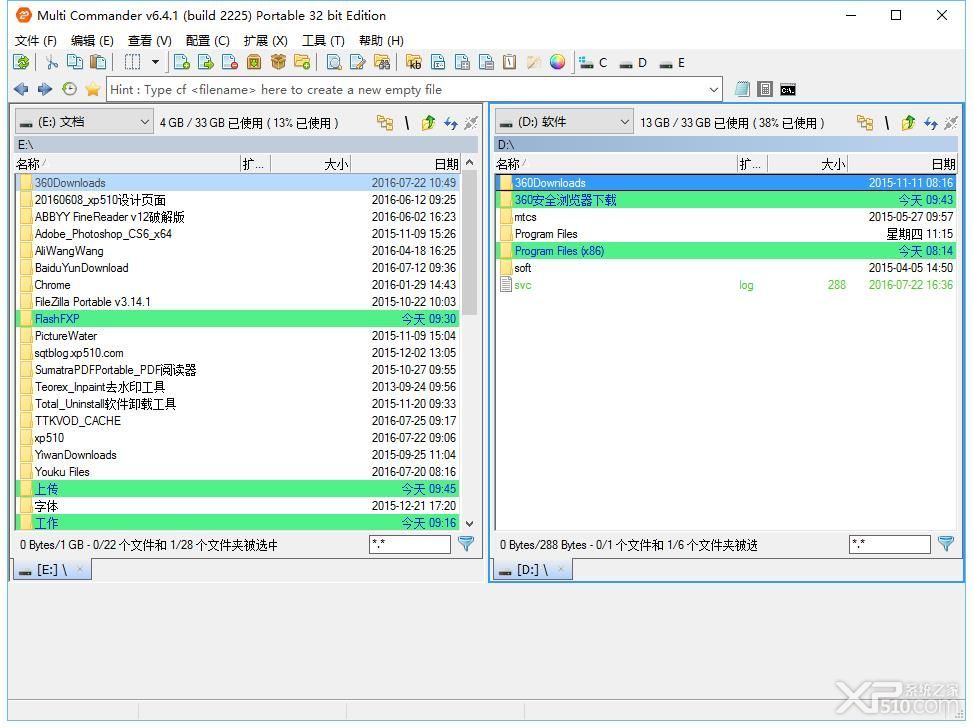Click the Copy files icon with green plus
Viewport: 973px width, 728px height.
tap(182, 62)
